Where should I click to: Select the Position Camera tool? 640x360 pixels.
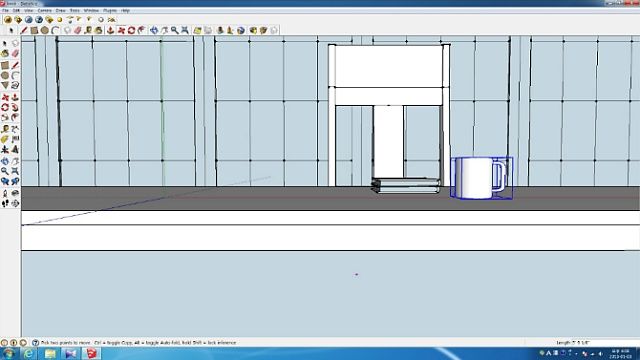5,193
